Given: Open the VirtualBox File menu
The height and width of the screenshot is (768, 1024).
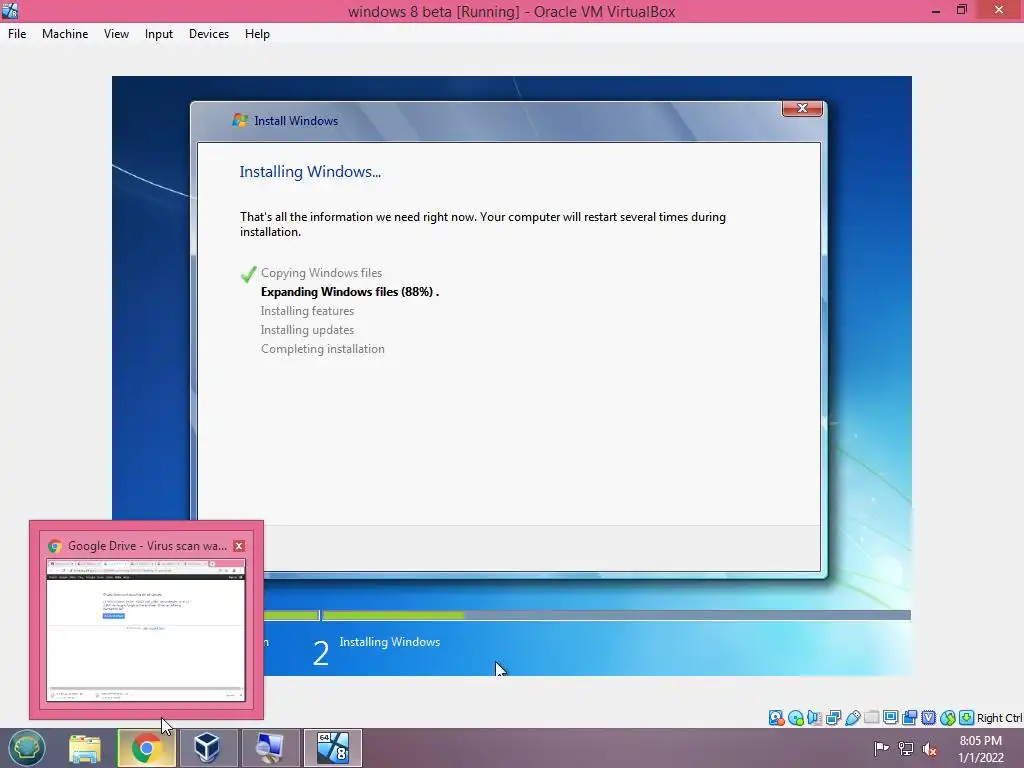Looking at the screenshot, I should (x=17, y=34).
